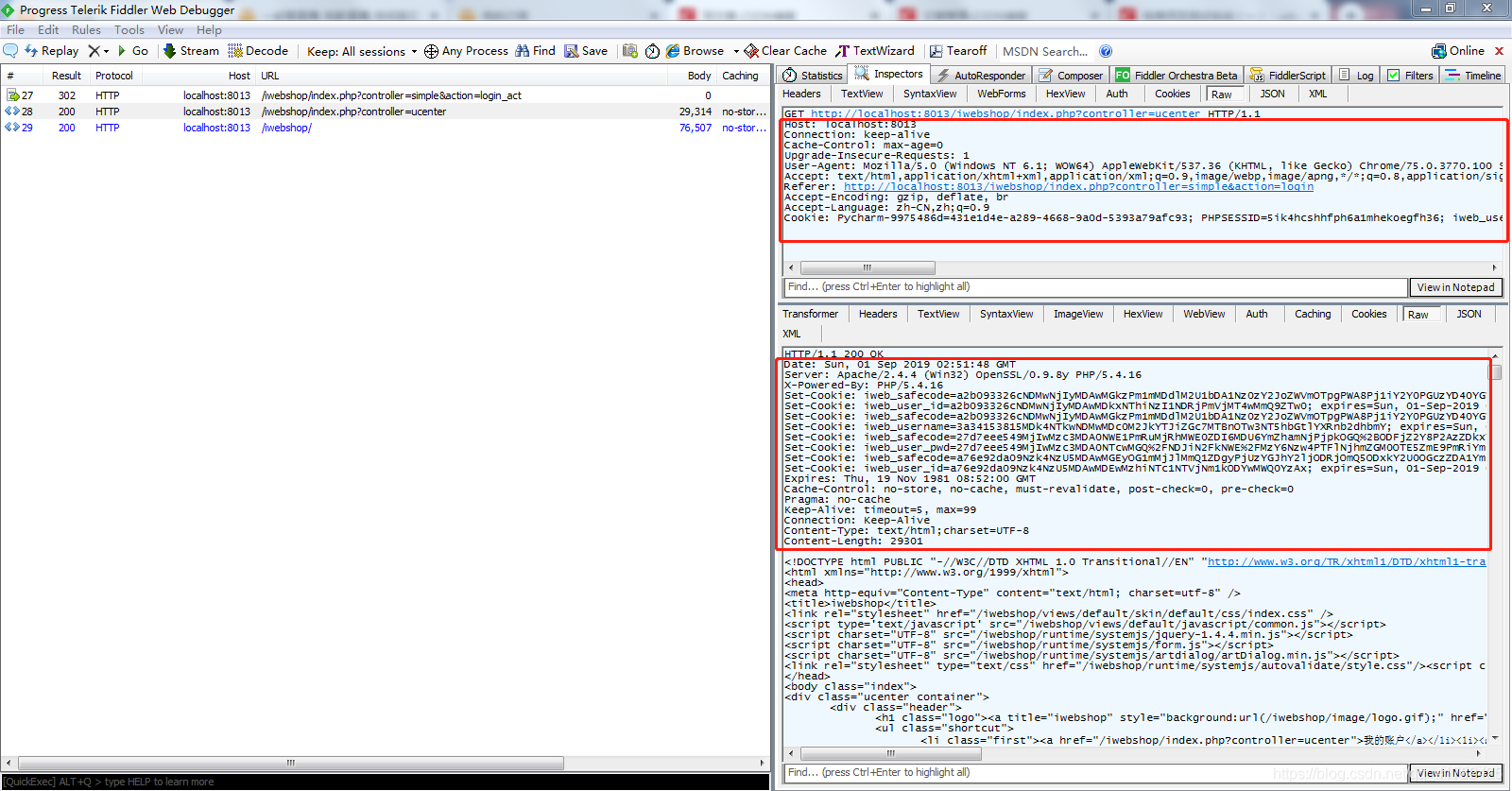Click the camera screenshot icon
Screen dimensions: 1512x791
630,51
